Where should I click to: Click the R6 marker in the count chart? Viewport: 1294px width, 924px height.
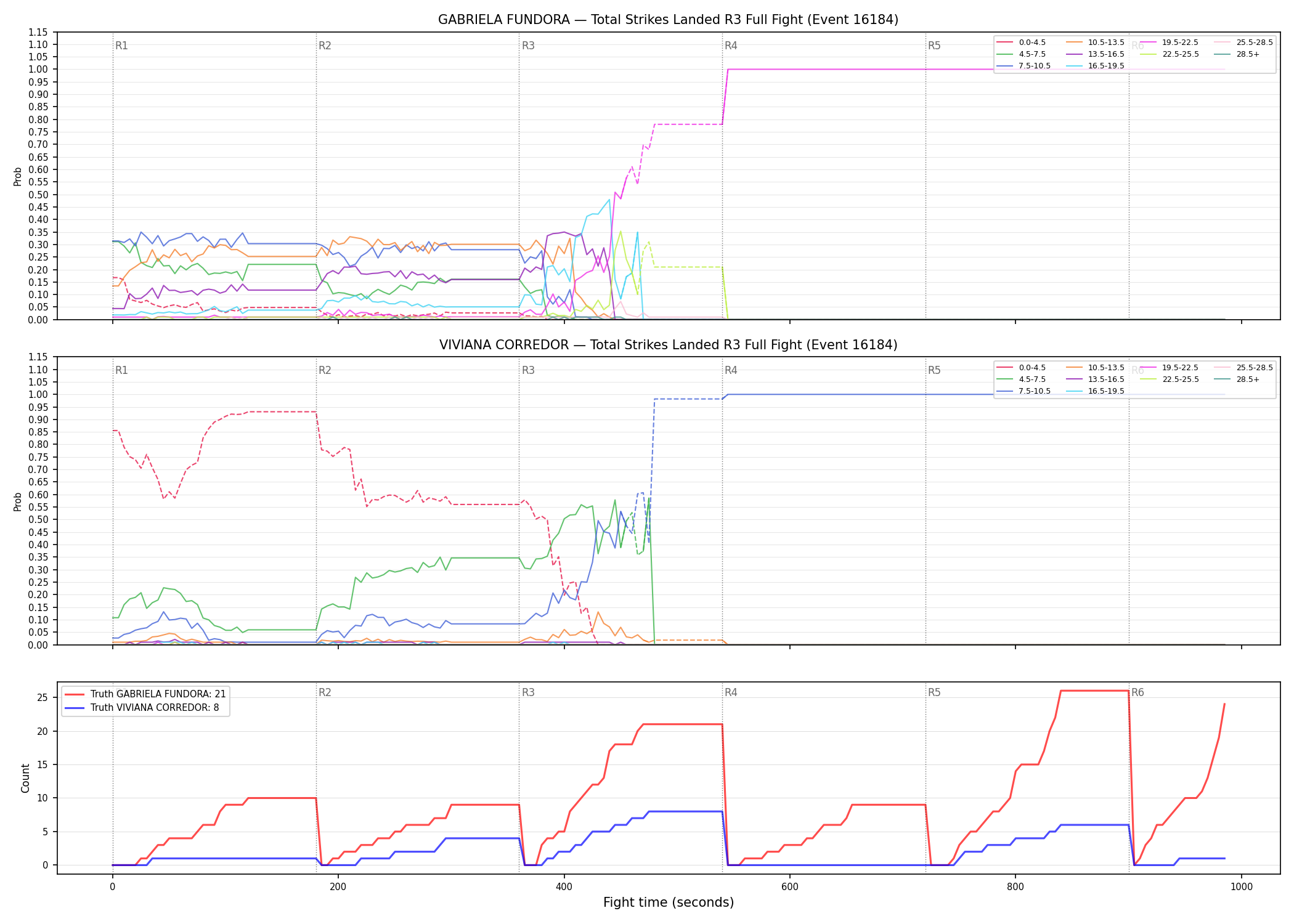(x=1137, y=692)
